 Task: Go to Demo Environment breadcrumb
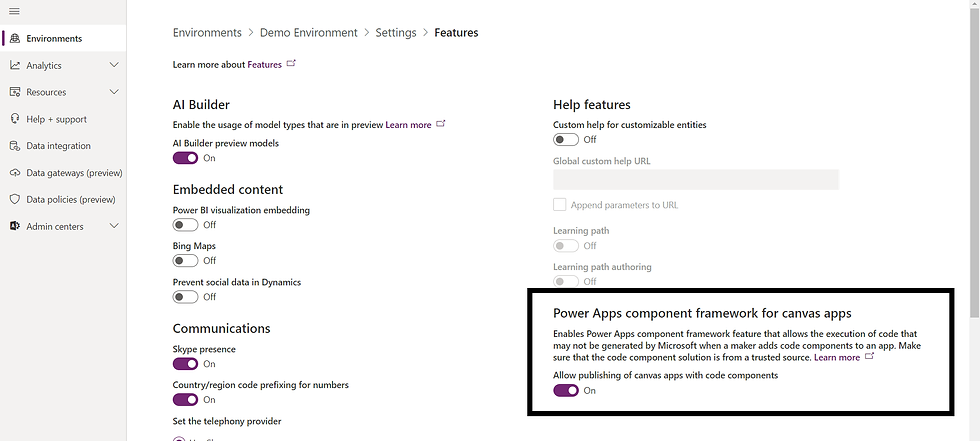[x=309, y=32]
